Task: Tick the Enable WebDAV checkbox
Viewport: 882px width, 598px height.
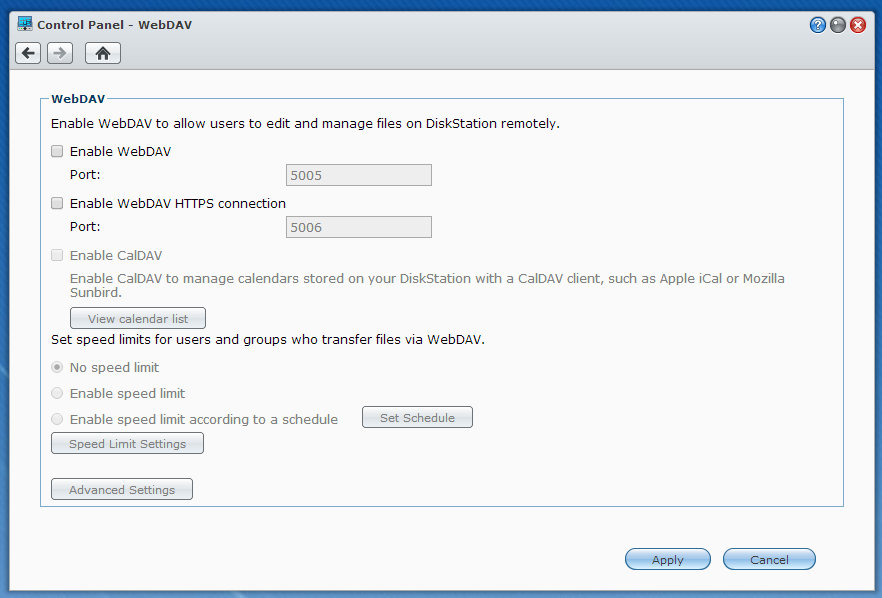Action: (57, 151)
